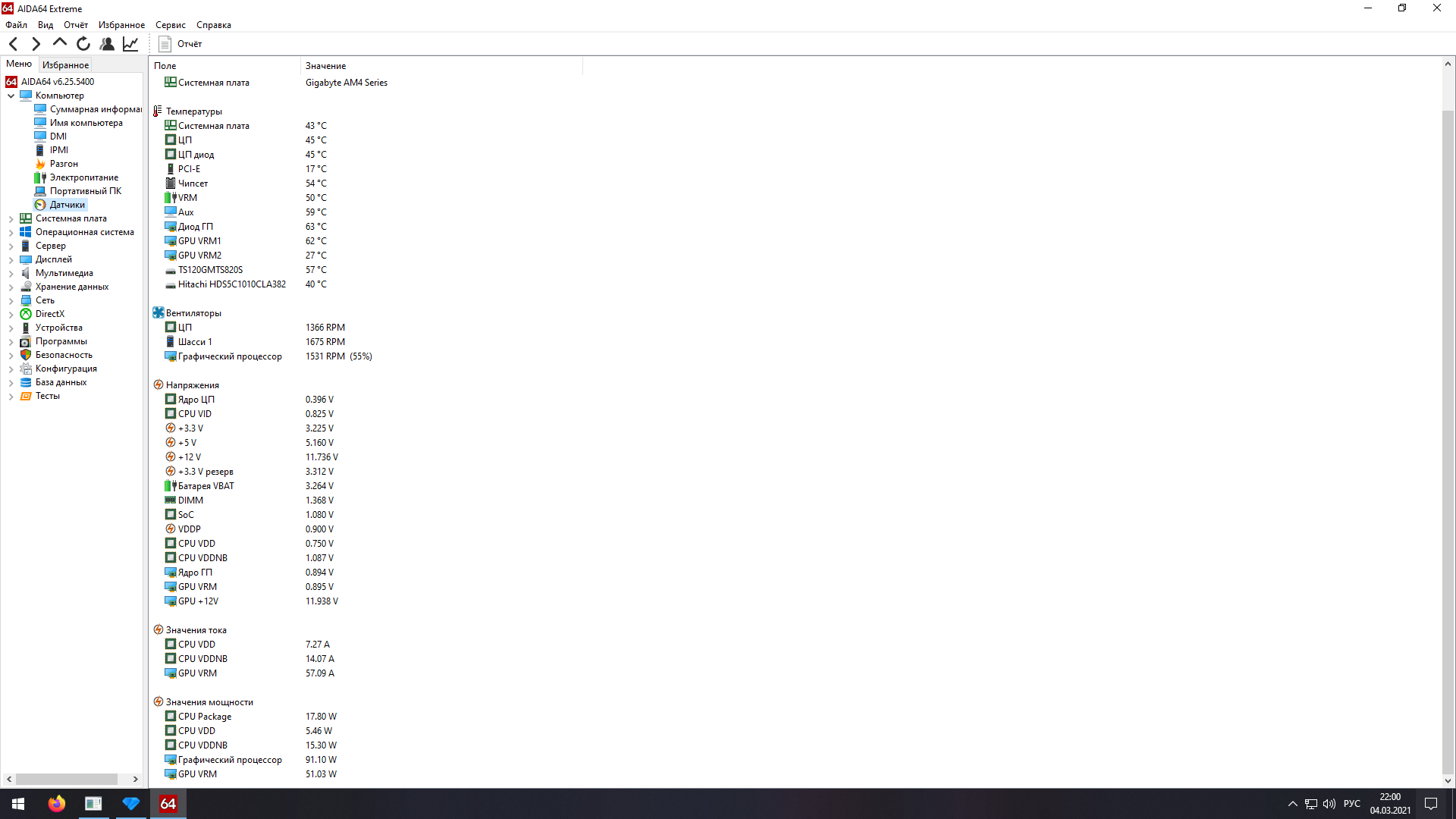Viewport: 1456px width, 819px height.
Task: Click the Разгон flame icon
Action: [40, 164]
